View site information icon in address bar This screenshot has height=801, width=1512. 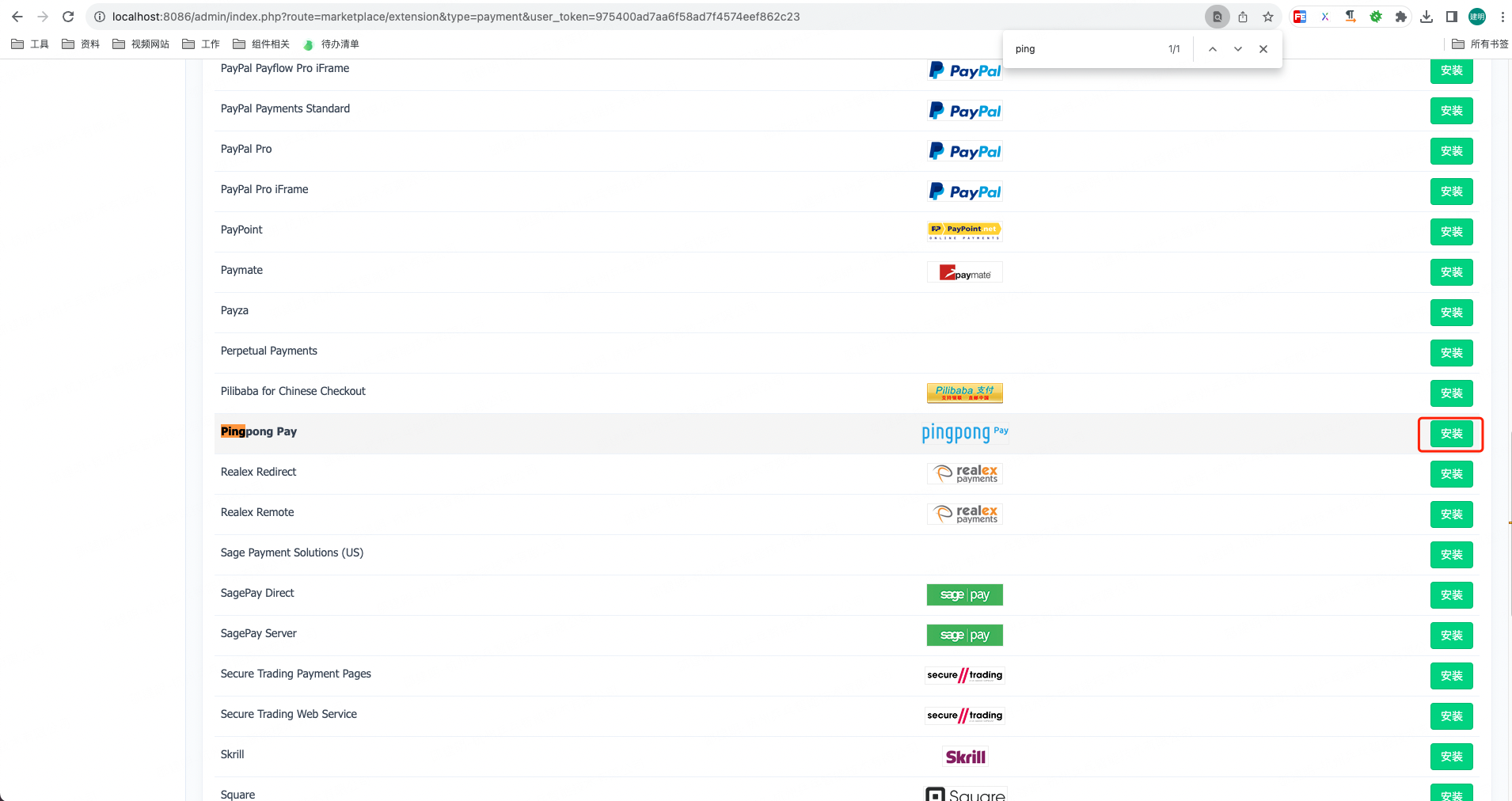tap(100, 17)
